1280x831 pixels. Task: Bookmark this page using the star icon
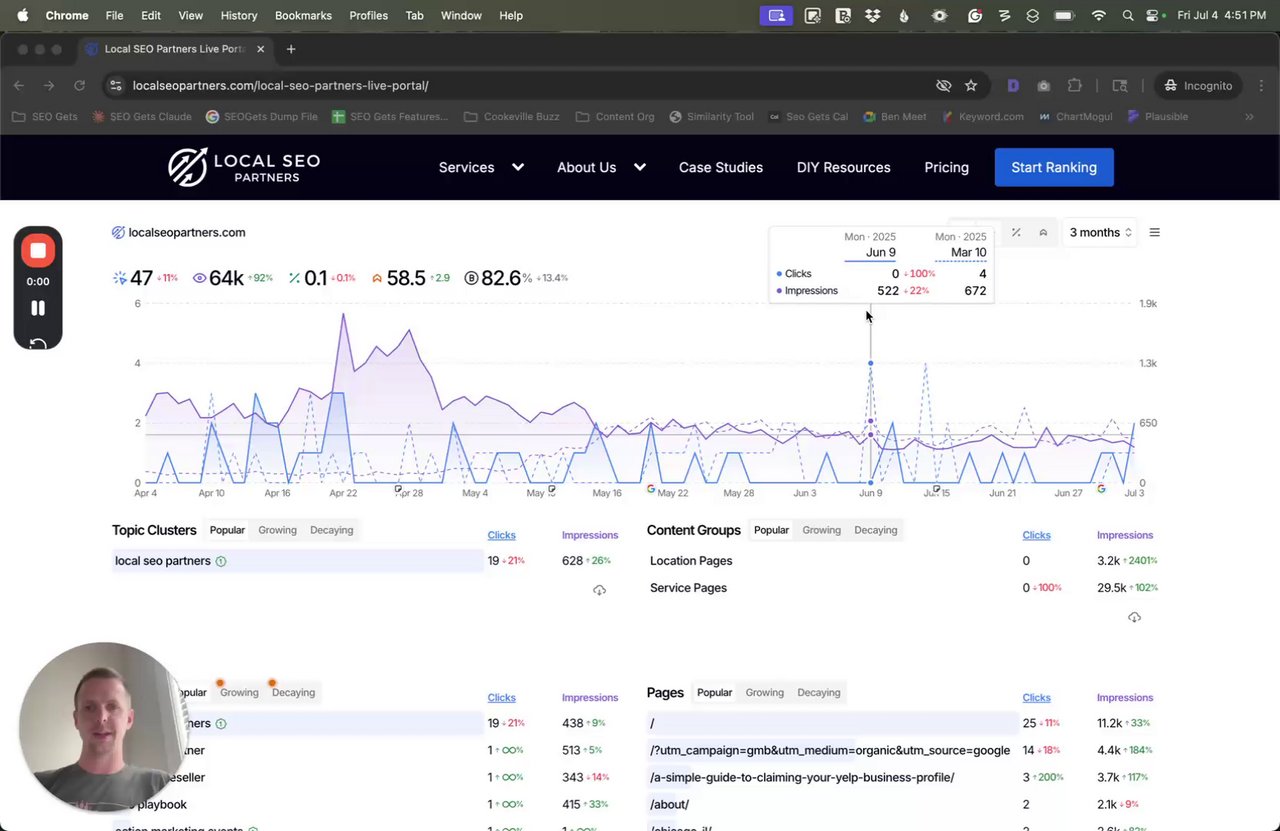970,86
